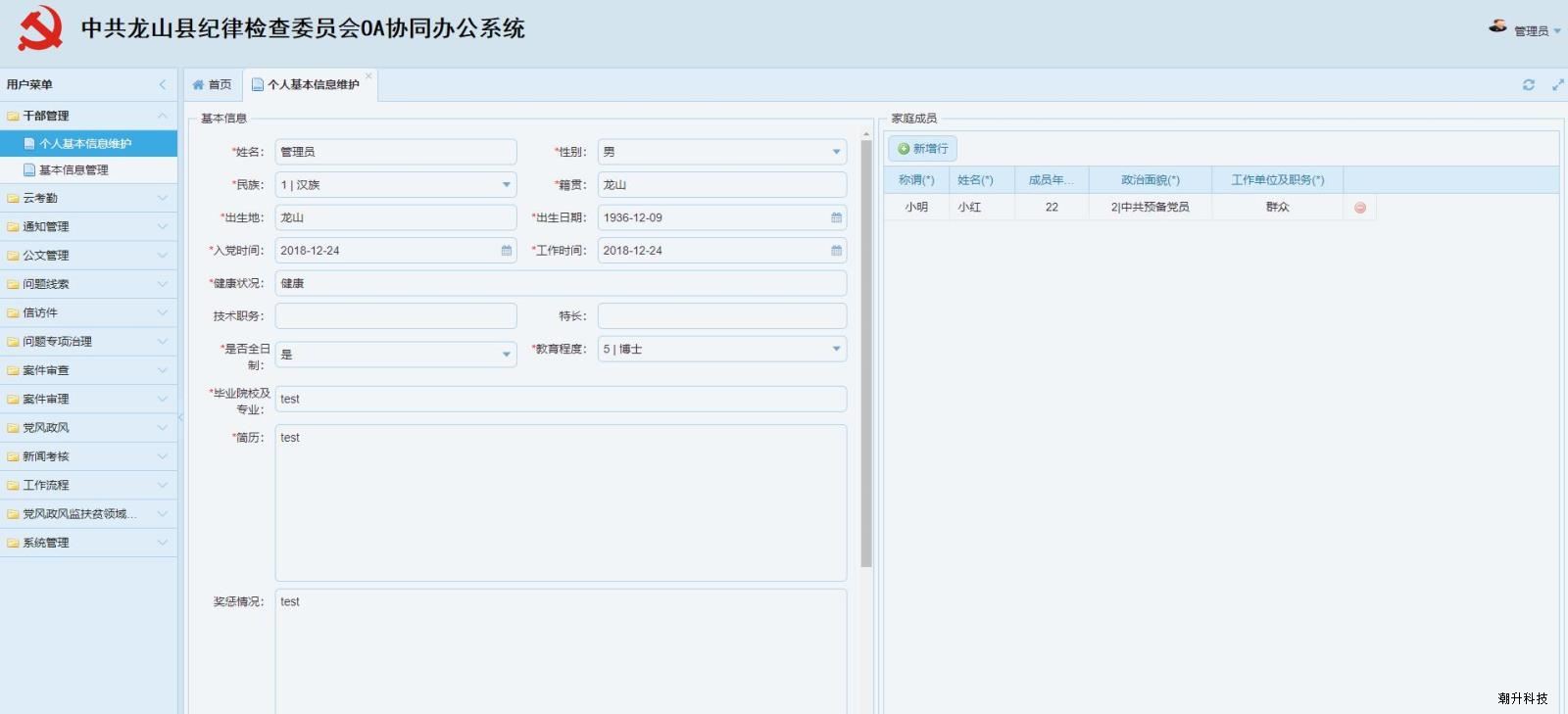
Task: Click the 小明 cell
Action: [x=915, y=208]
